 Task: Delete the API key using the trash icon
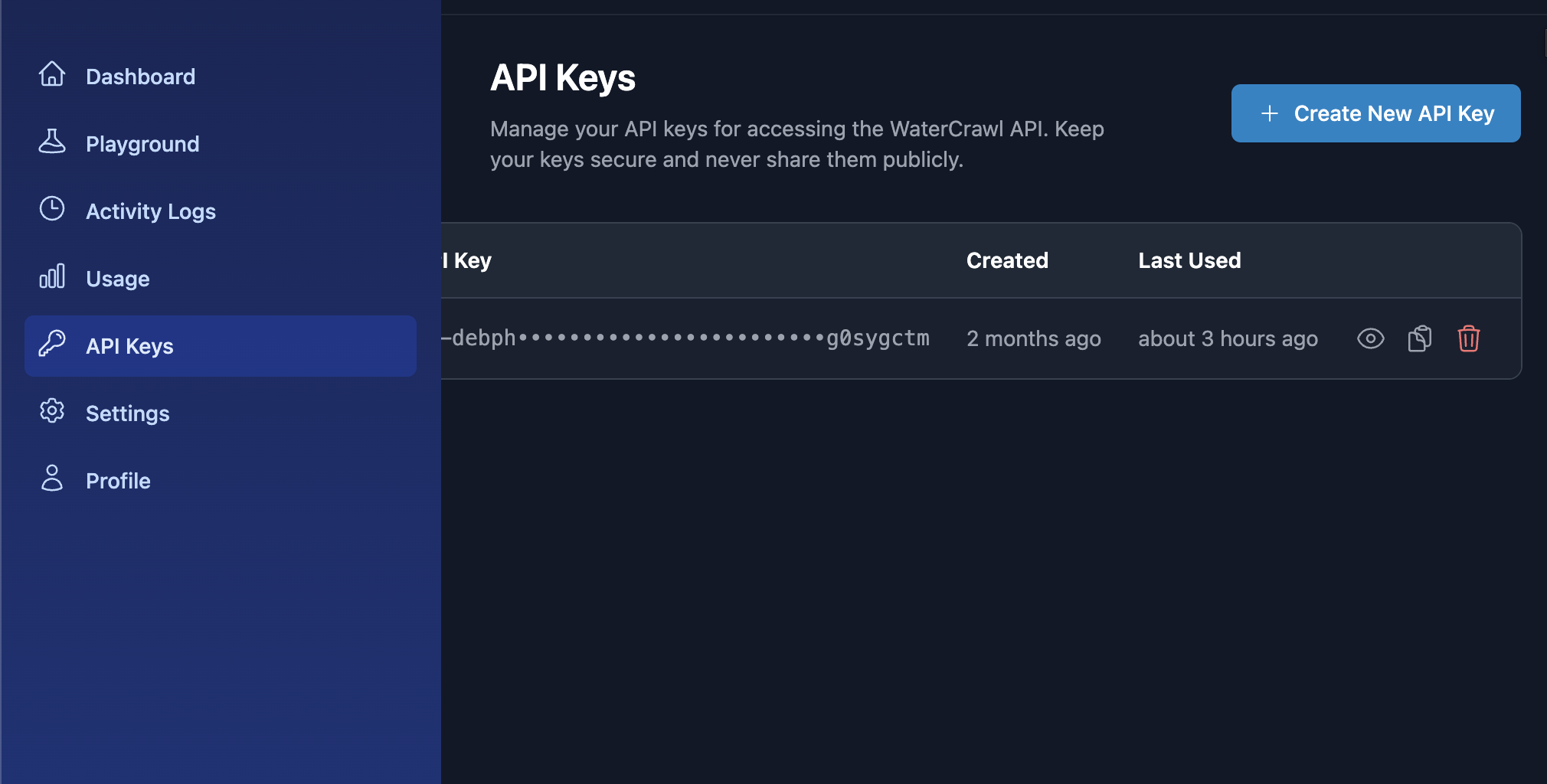point(1468,338)
